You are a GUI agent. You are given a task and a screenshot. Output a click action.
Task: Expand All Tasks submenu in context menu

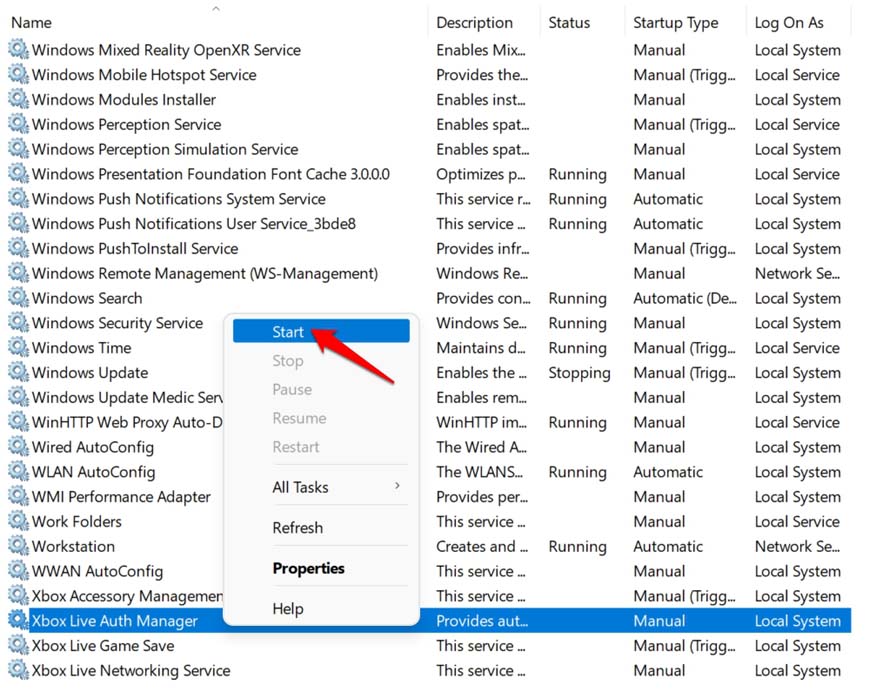coord(321,487)
